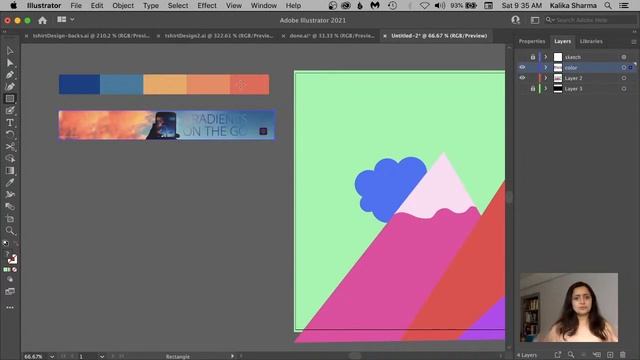Expand the sketch layer

pos(546,57)
